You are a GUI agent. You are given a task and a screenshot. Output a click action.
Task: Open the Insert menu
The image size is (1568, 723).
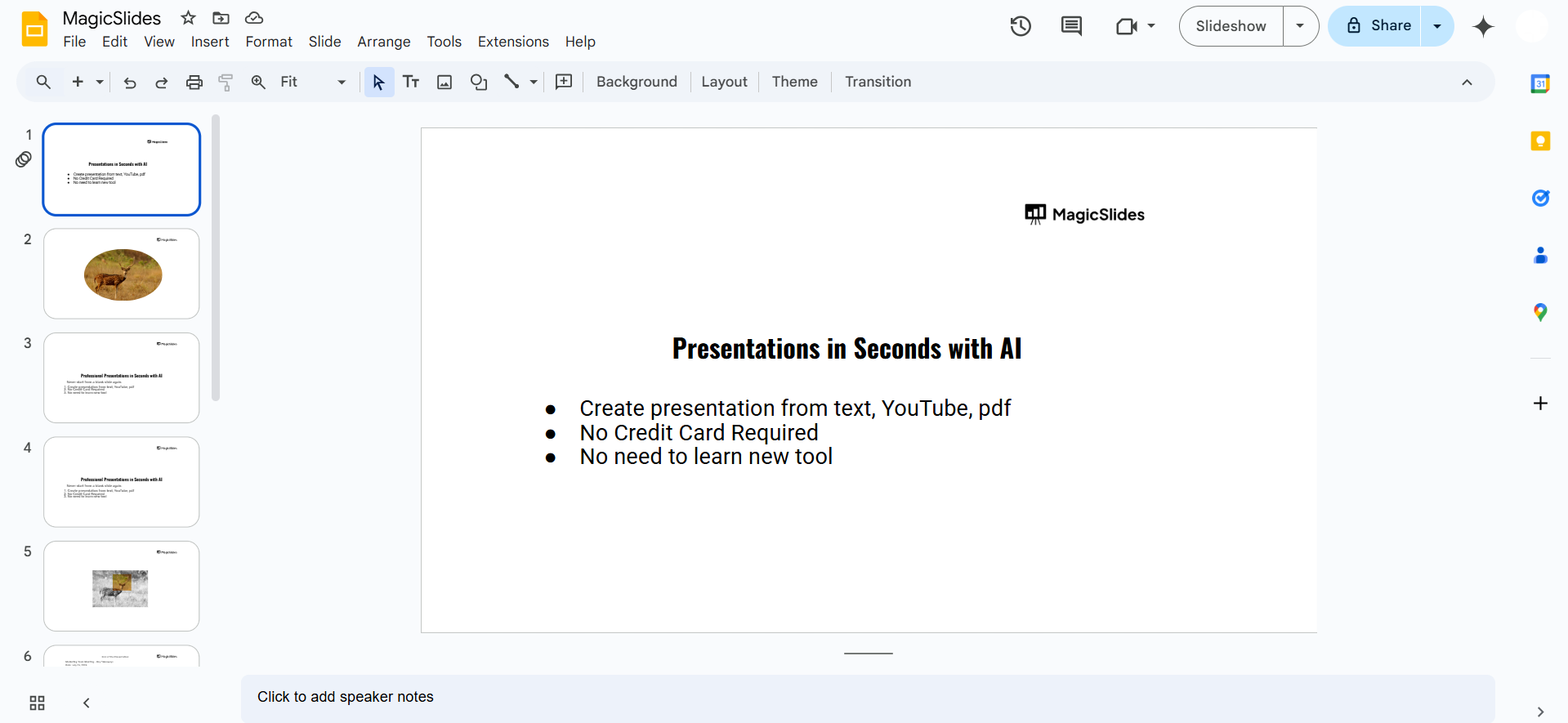coord(210,42)
